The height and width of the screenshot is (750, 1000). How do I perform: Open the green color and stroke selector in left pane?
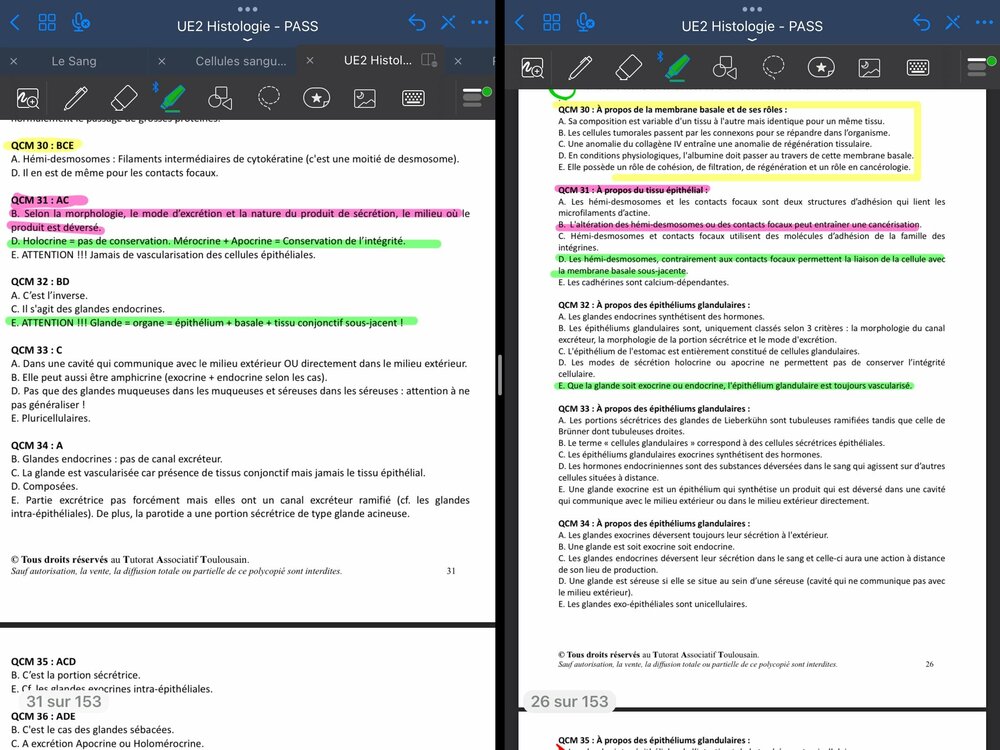pos(474,98)
